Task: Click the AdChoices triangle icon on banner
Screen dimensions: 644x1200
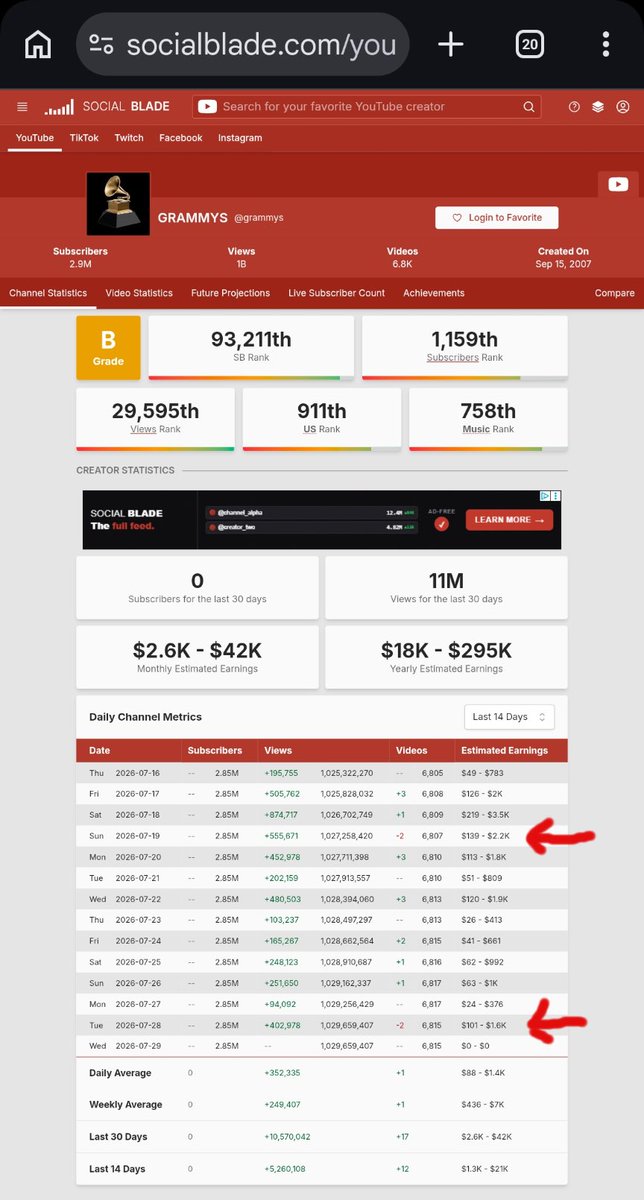Action: [545, 496]
